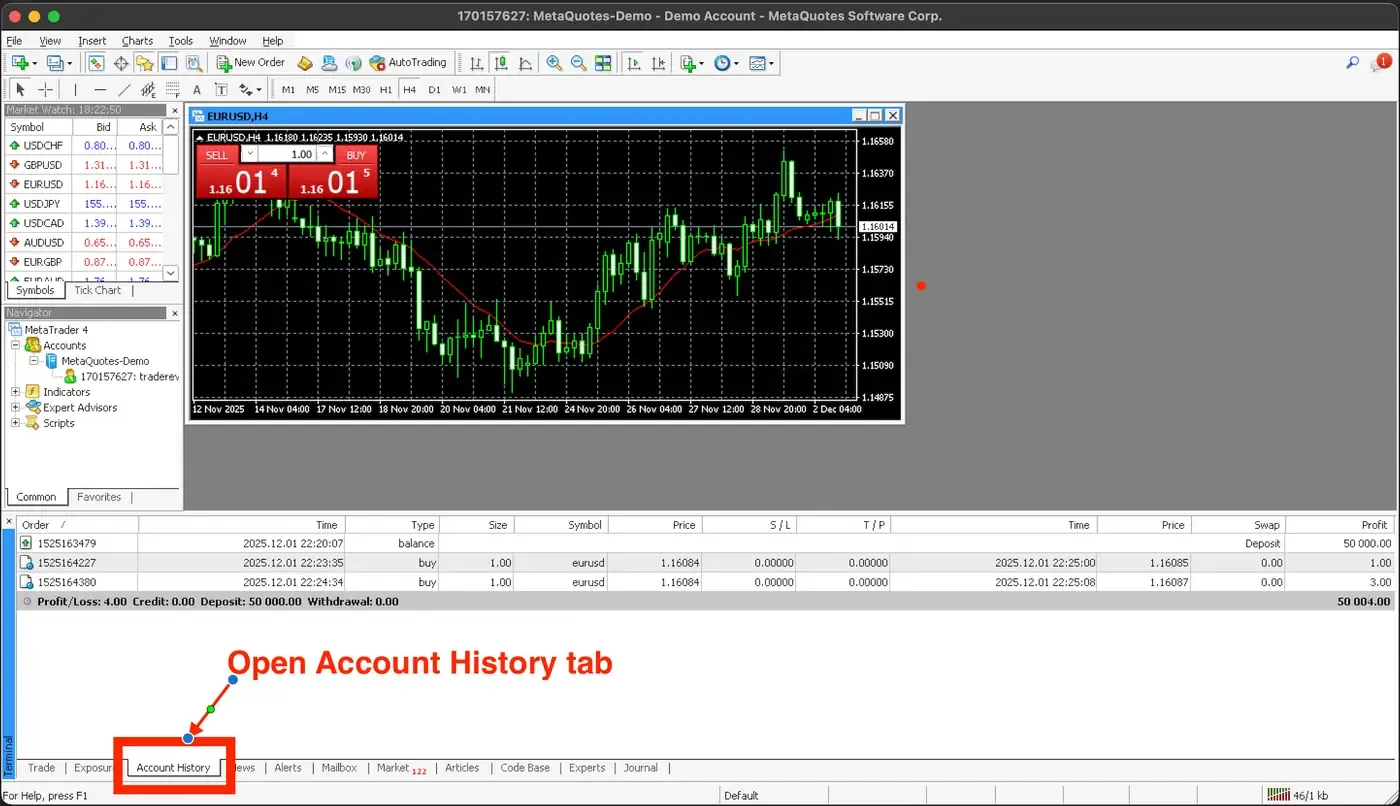Click Accounts folder icon in Navigator
1400x806 pixels.
[x=33, y=345]
